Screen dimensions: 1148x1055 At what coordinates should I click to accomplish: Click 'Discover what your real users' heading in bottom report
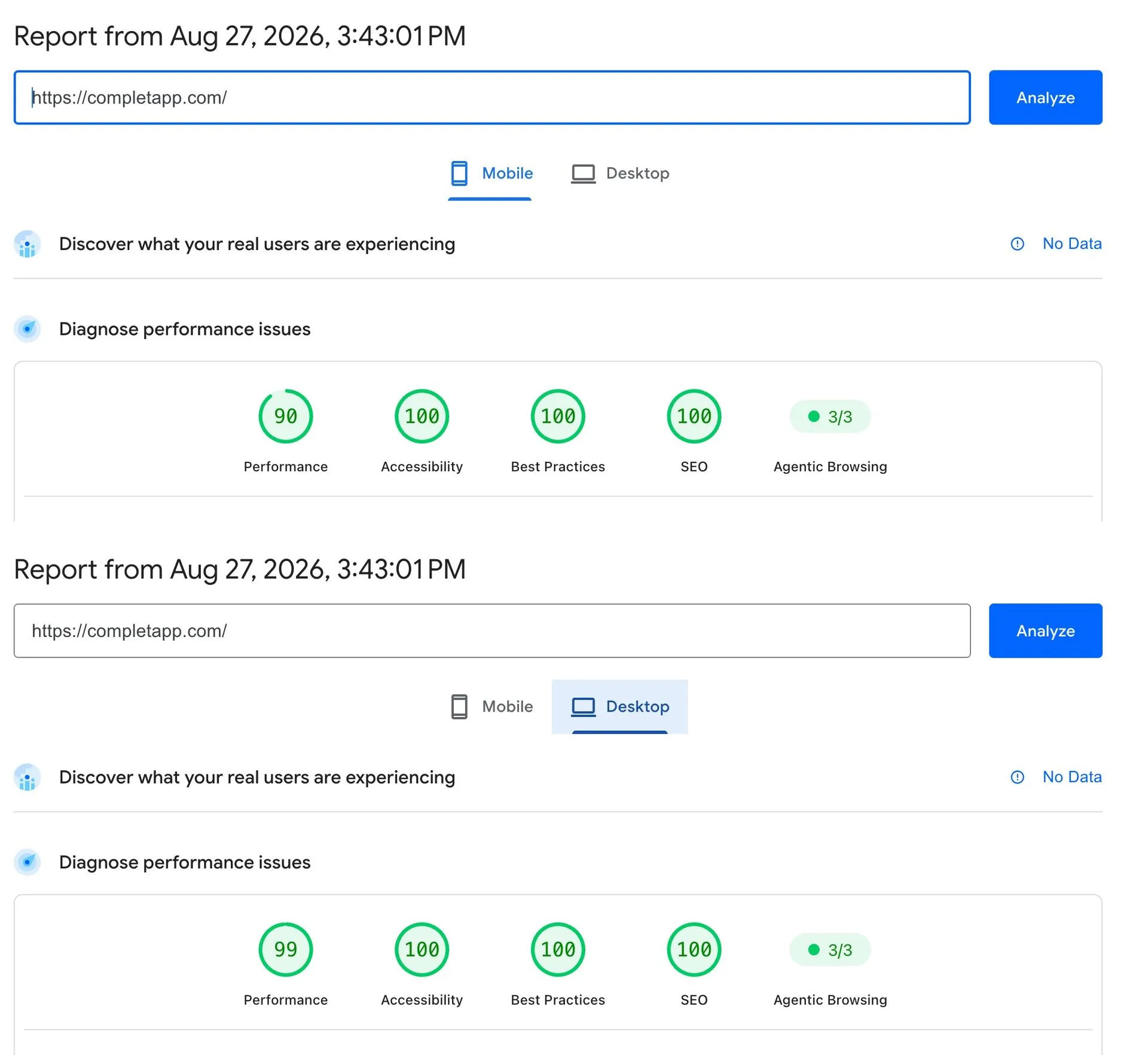(x=257, y=777)
